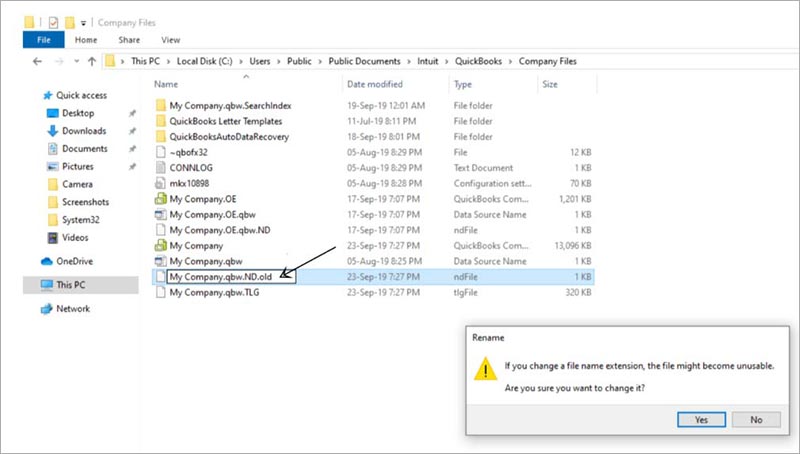Go up one folder level arrow

pos(92,61)
